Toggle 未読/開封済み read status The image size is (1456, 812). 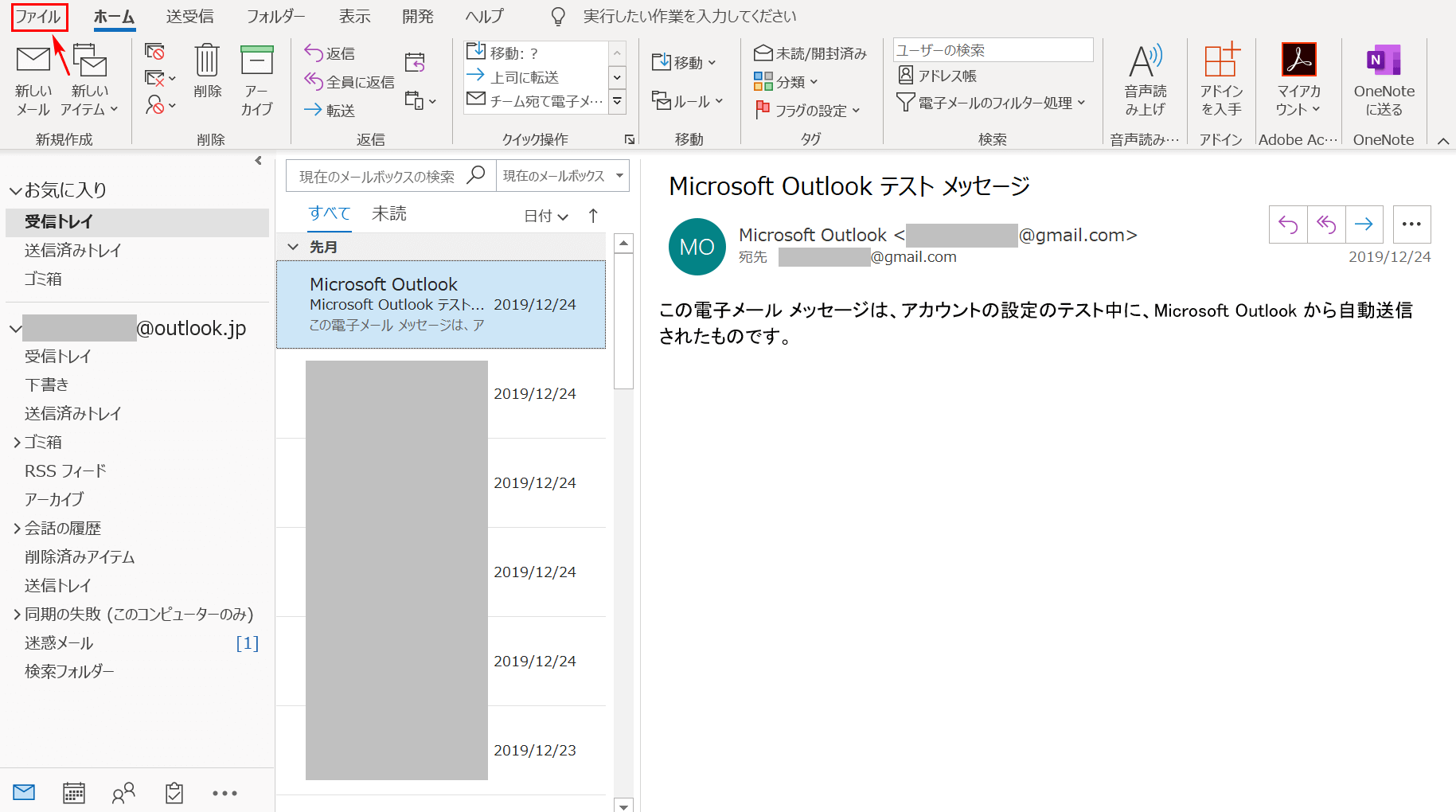point(810,53)
